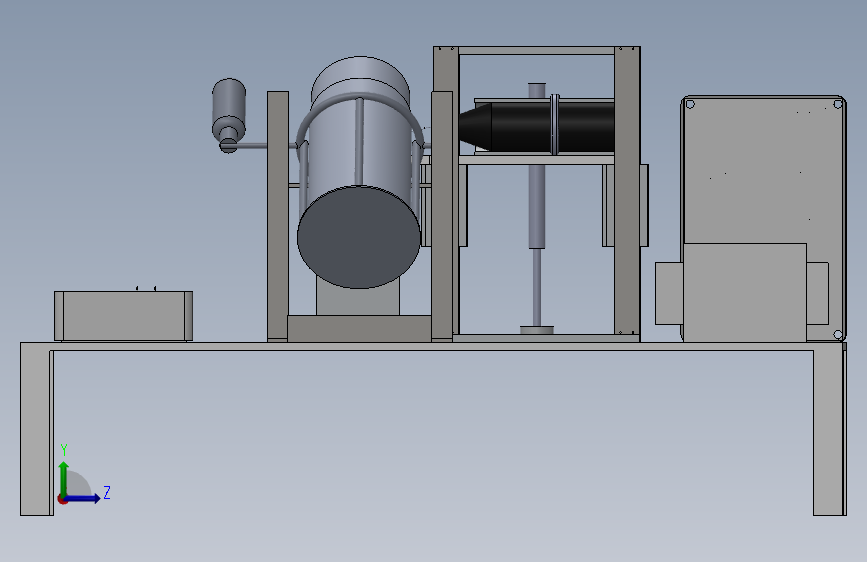The width and height of the screenshot is (867, 562).
Task: Select the base block under the drum
Action: coord(359,328)
